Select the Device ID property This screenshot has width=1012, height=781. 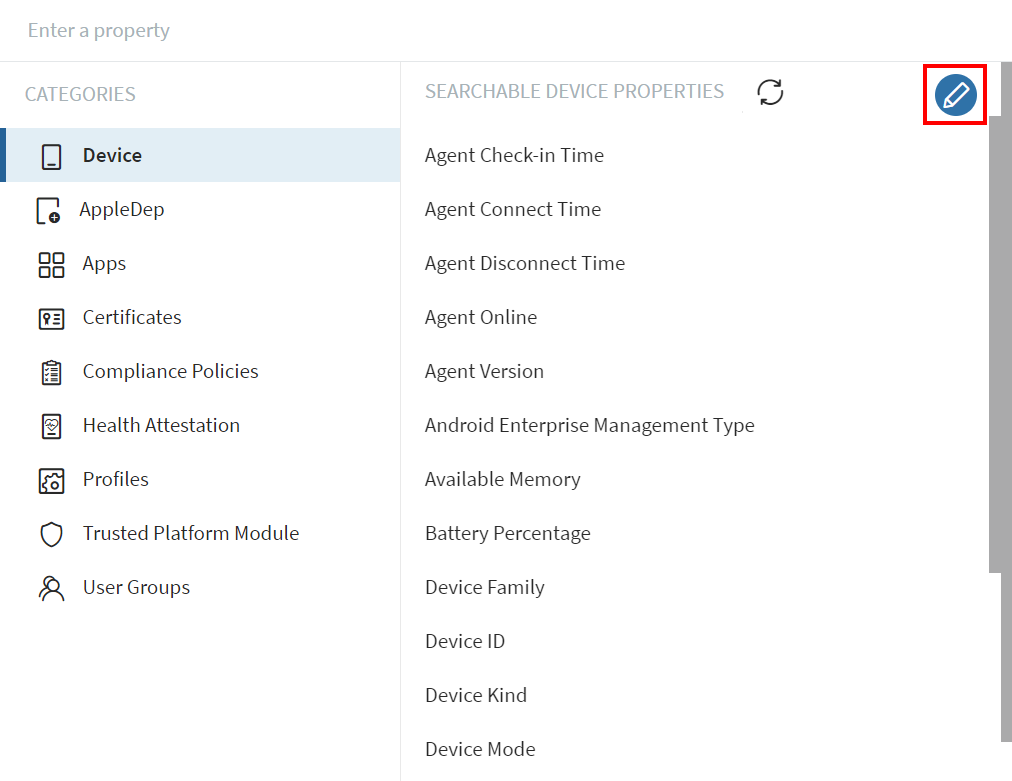tap(465, 641)
